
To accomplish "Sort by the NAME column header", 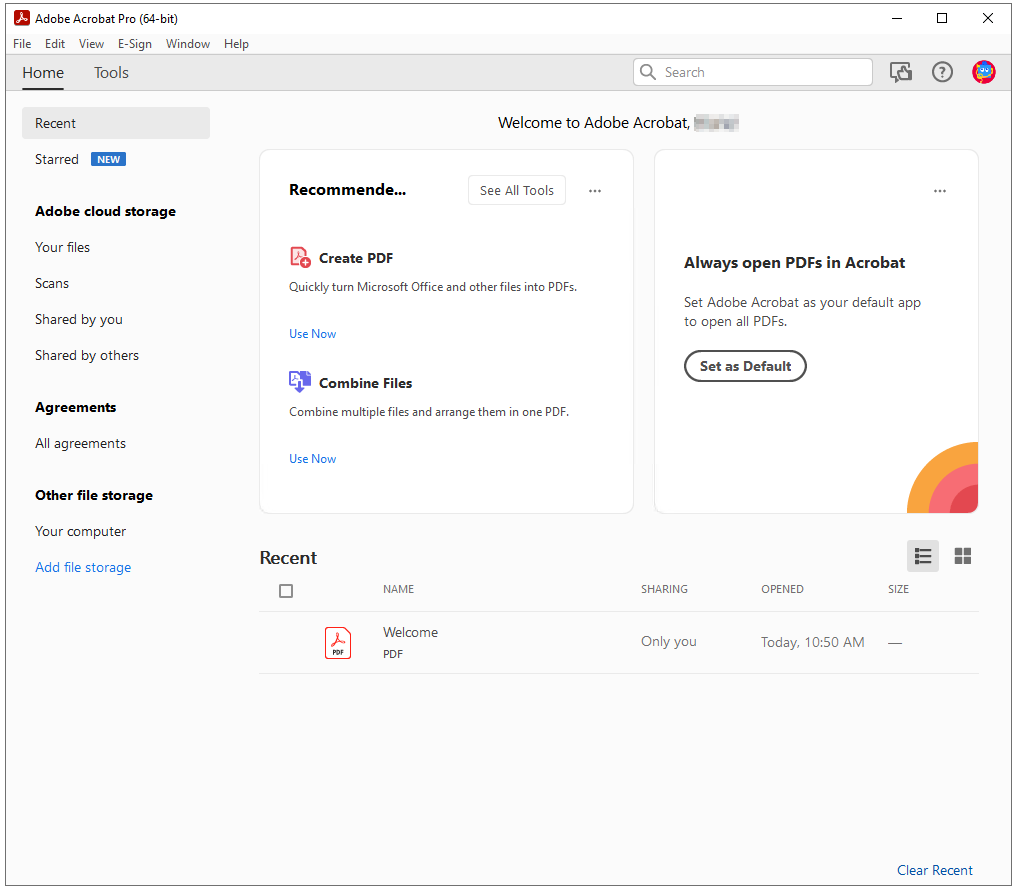I will click(398, 589).
